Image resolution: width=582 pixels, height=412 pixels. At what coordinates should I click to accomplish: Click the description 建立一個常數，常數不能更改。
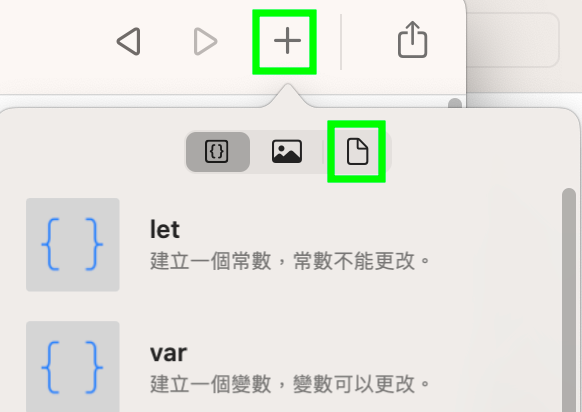pyautogui.click(x=290, y=261)
